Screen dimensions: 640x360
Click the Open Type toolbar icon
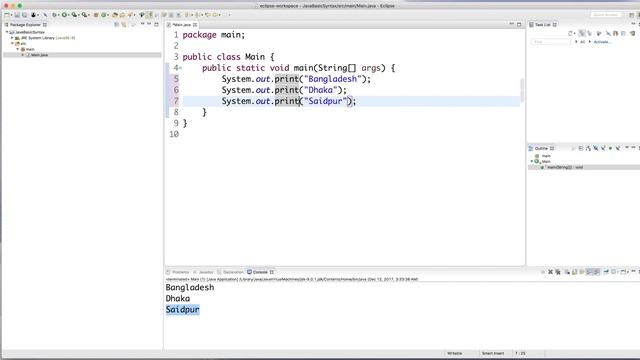coord(115,15)
